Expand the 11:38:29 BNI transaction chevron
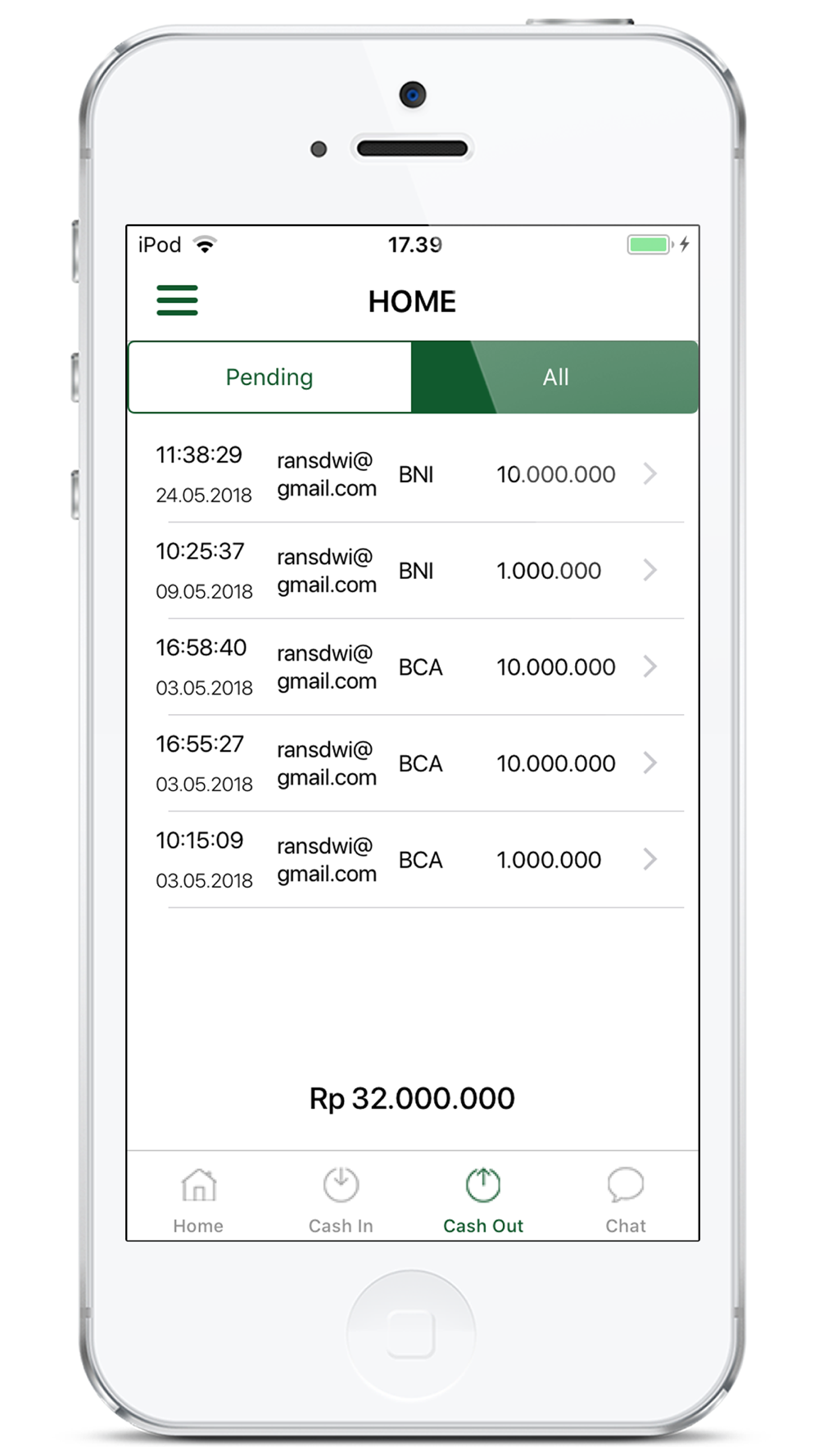This screenshot has height=1456, width=819. pos(650,474)
